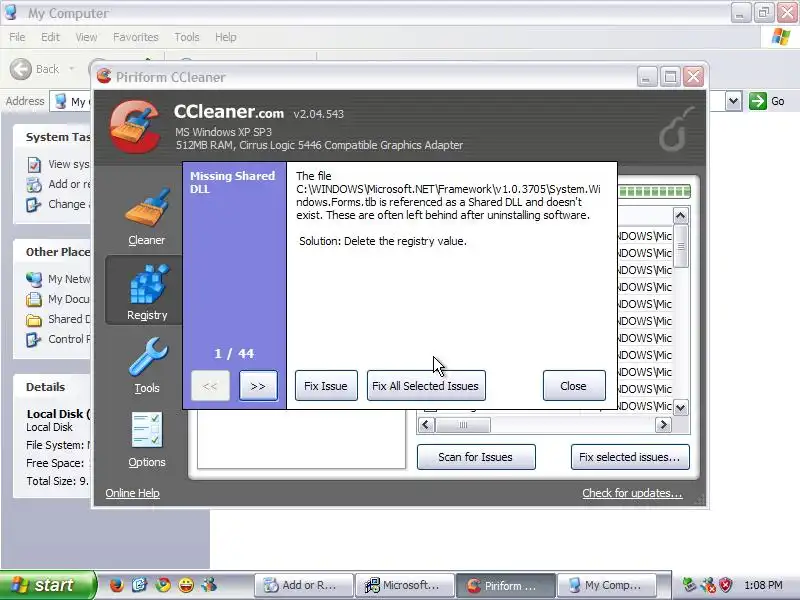Click Check for updates... link

pos(632,493)
